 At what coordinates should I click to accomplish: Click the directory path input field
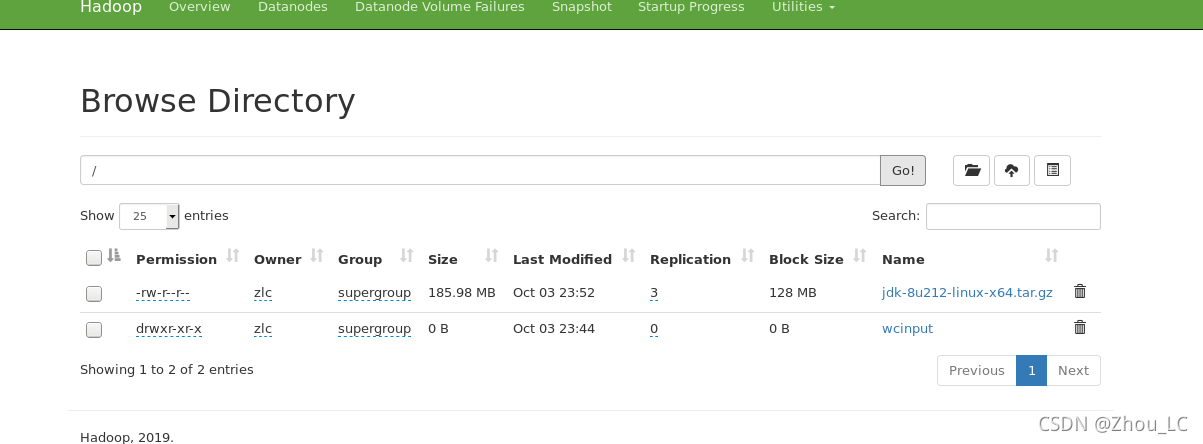pos(480,170)
